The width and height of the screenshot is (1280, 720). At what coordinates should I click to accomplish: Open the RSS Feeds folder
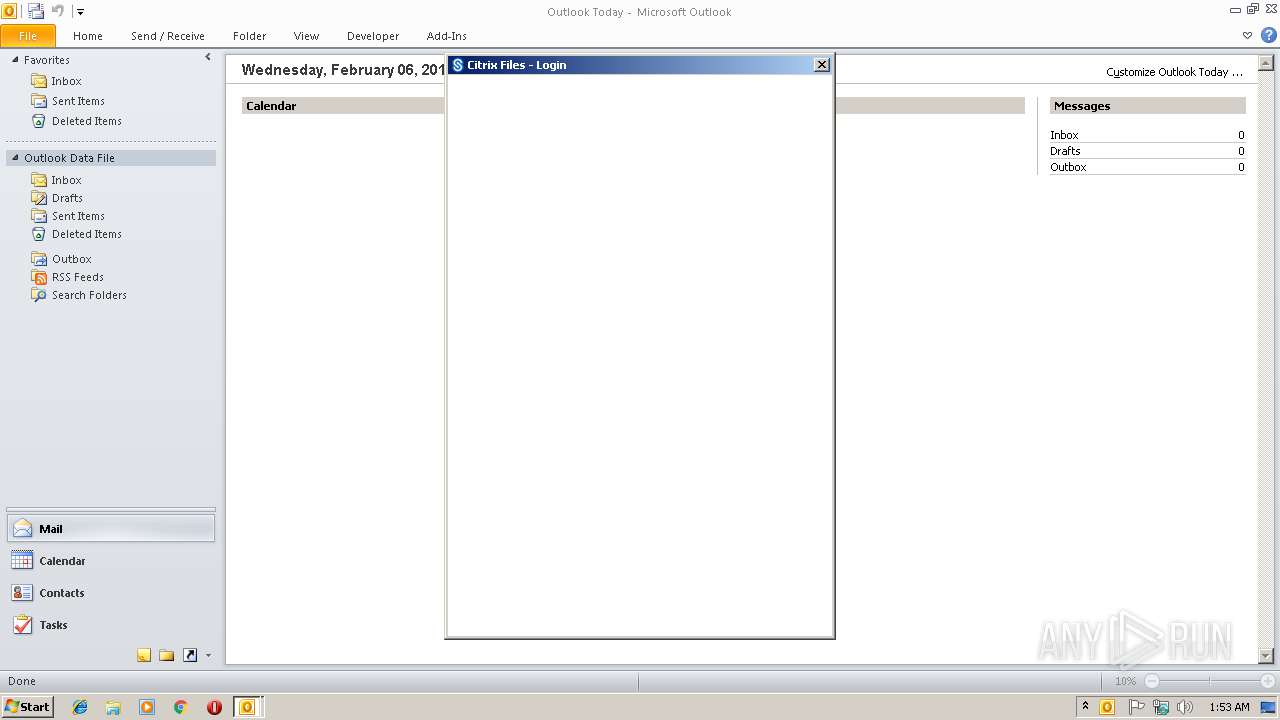pos(78,277)
